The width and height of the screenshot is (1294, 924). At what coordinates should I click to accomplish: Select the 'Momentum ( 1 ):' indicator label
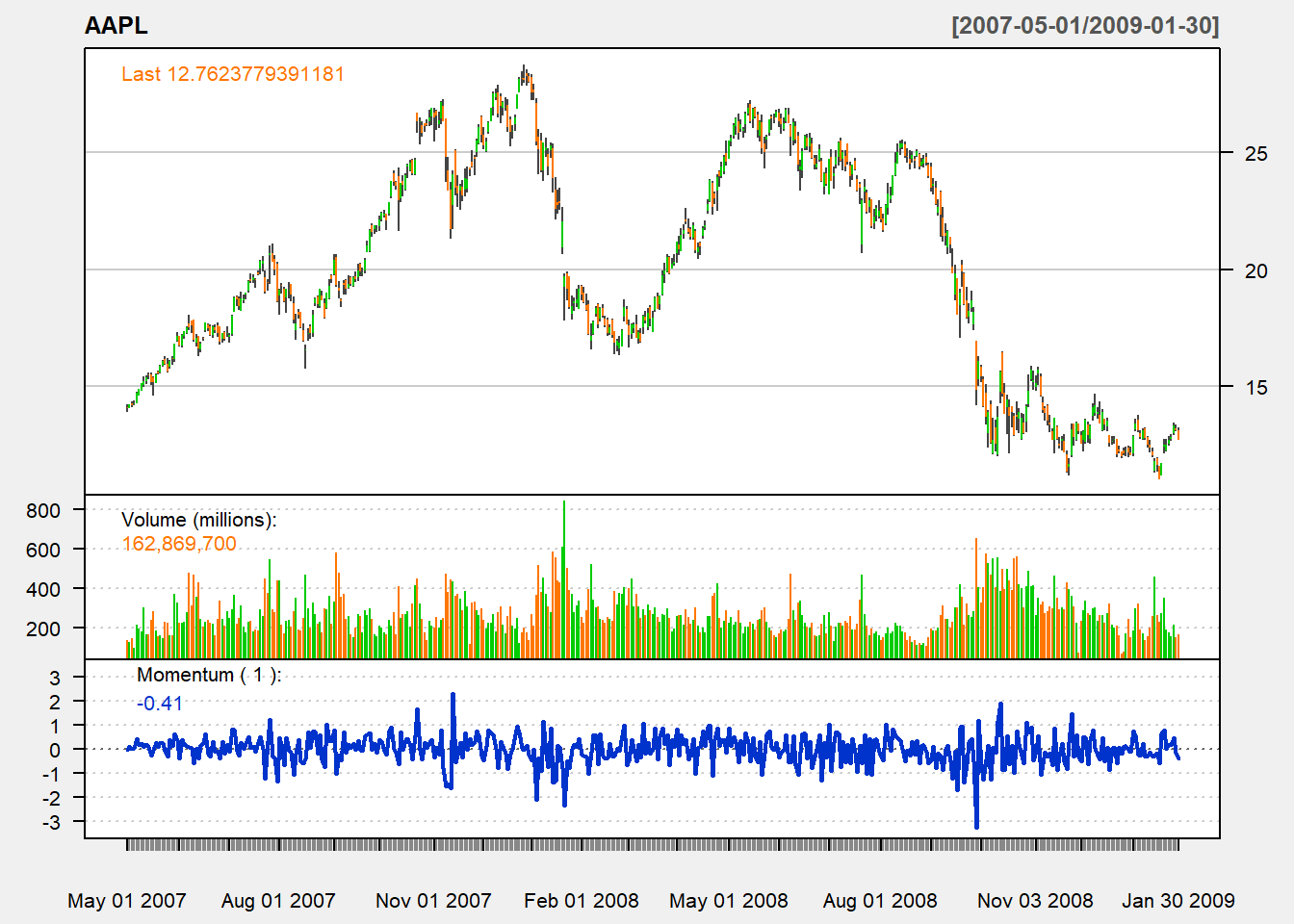click(209, 675)
